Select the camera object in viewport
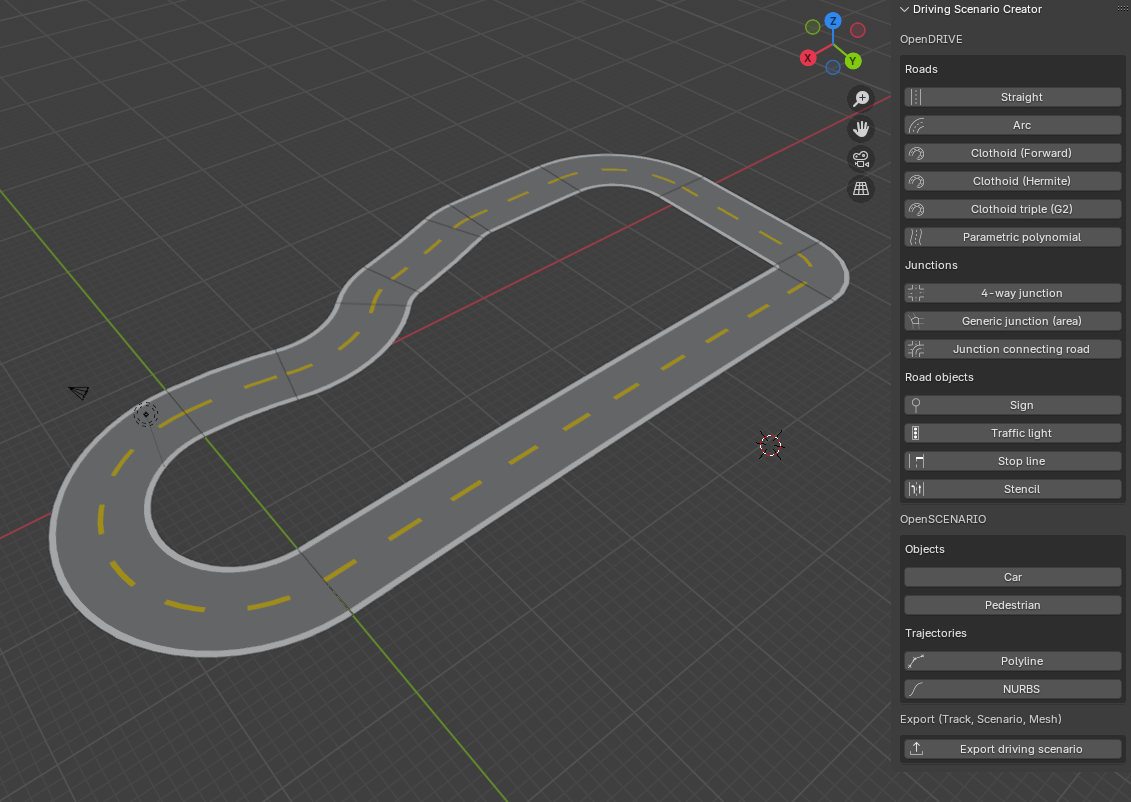1131x802 pixels. point(79,392)
